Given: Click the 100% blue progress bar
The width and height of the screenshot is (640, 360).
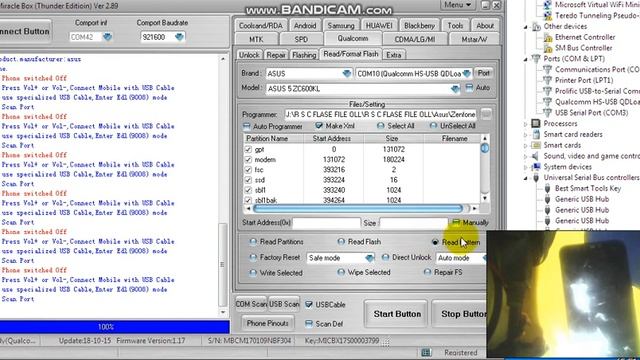Looking at the screenshot, I should tap(115, 327).
